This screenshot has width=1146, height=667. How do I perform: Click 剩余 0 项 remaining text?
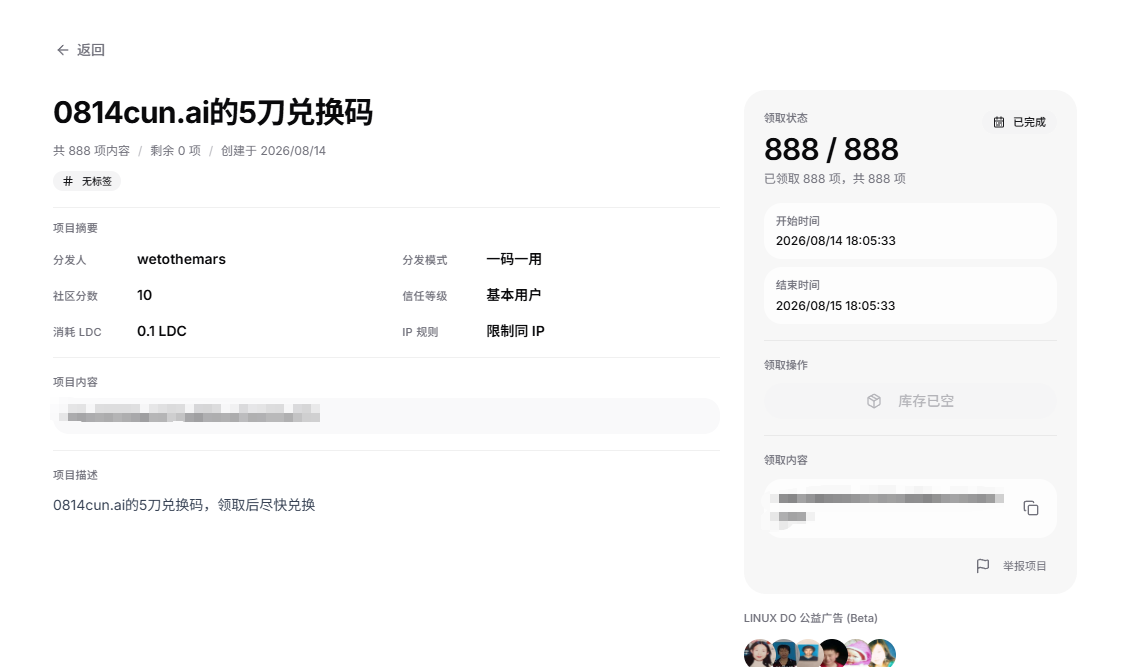point(175,150)
